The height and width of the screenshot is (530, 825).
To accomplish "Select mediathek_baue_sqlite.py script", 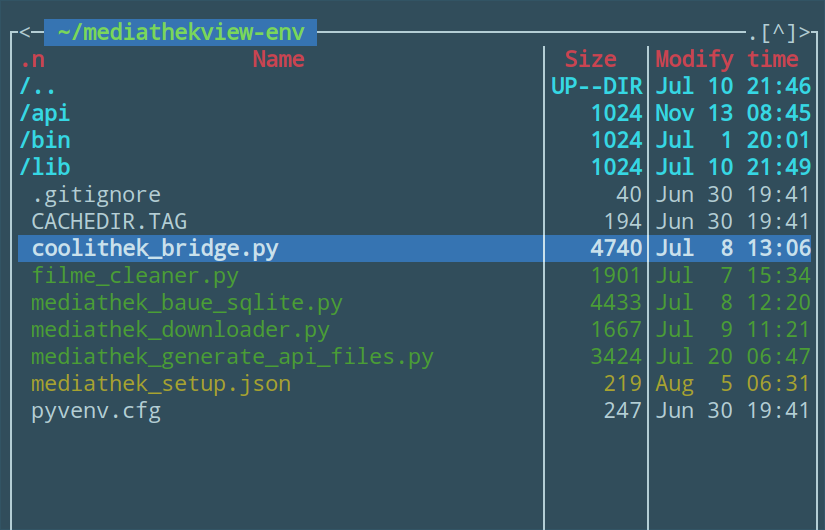I will pyautogui.click(x=187, y=302).
